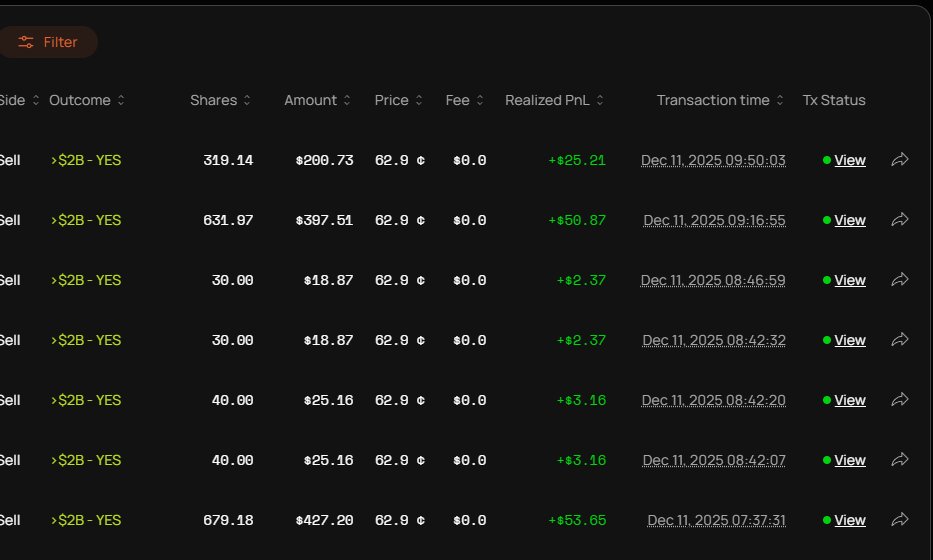Open View link for 07:37:31 transaction

point(850,520)
